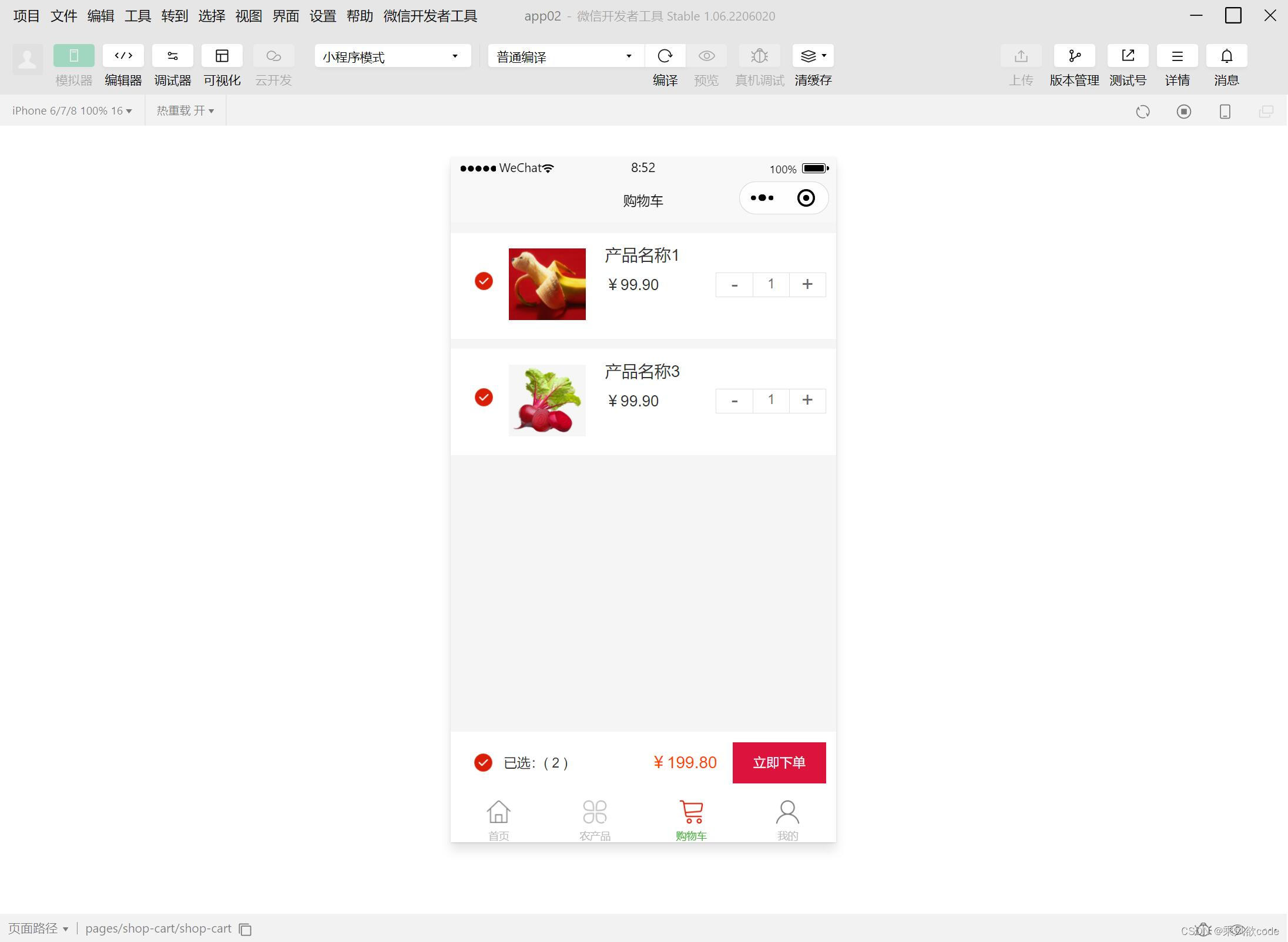Toggle the select-all checkbox next to 已选
This screenshot has width=1288, height=942.
pyautogui.click(x=482, y=762)
